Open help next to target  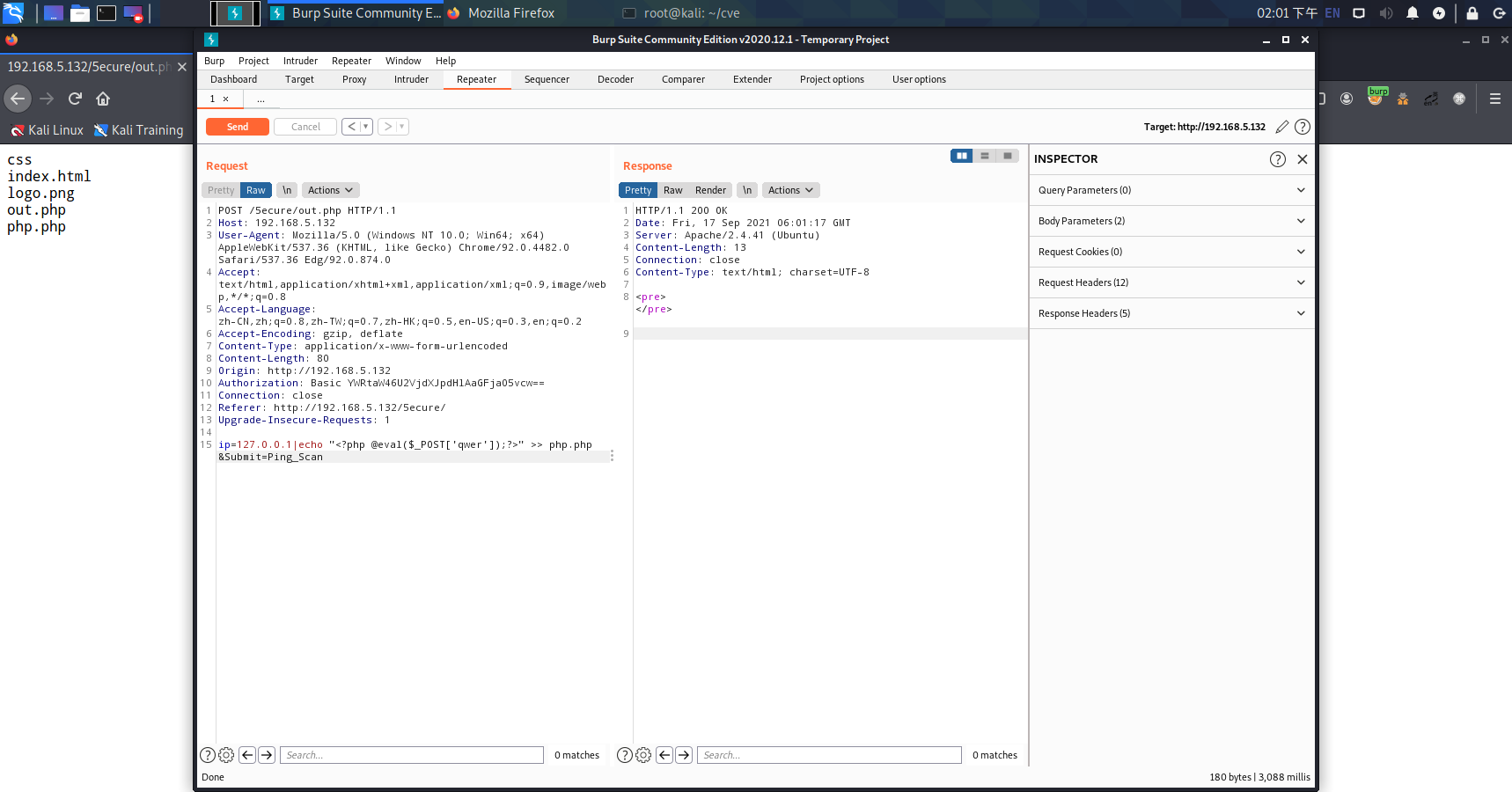1303,127
